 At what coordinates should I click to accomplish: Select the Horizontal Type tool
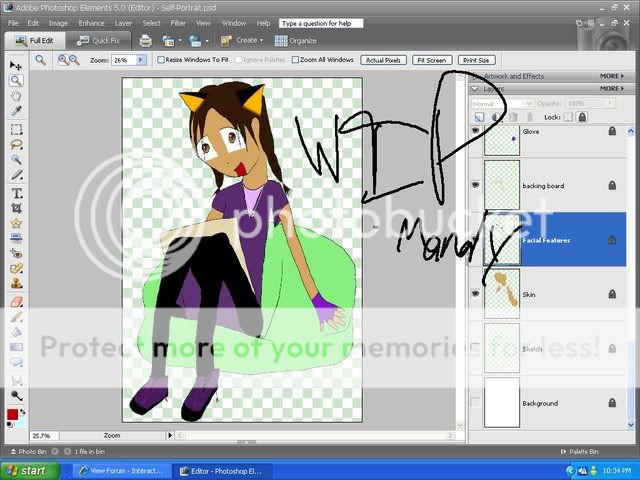pos(16,192)
